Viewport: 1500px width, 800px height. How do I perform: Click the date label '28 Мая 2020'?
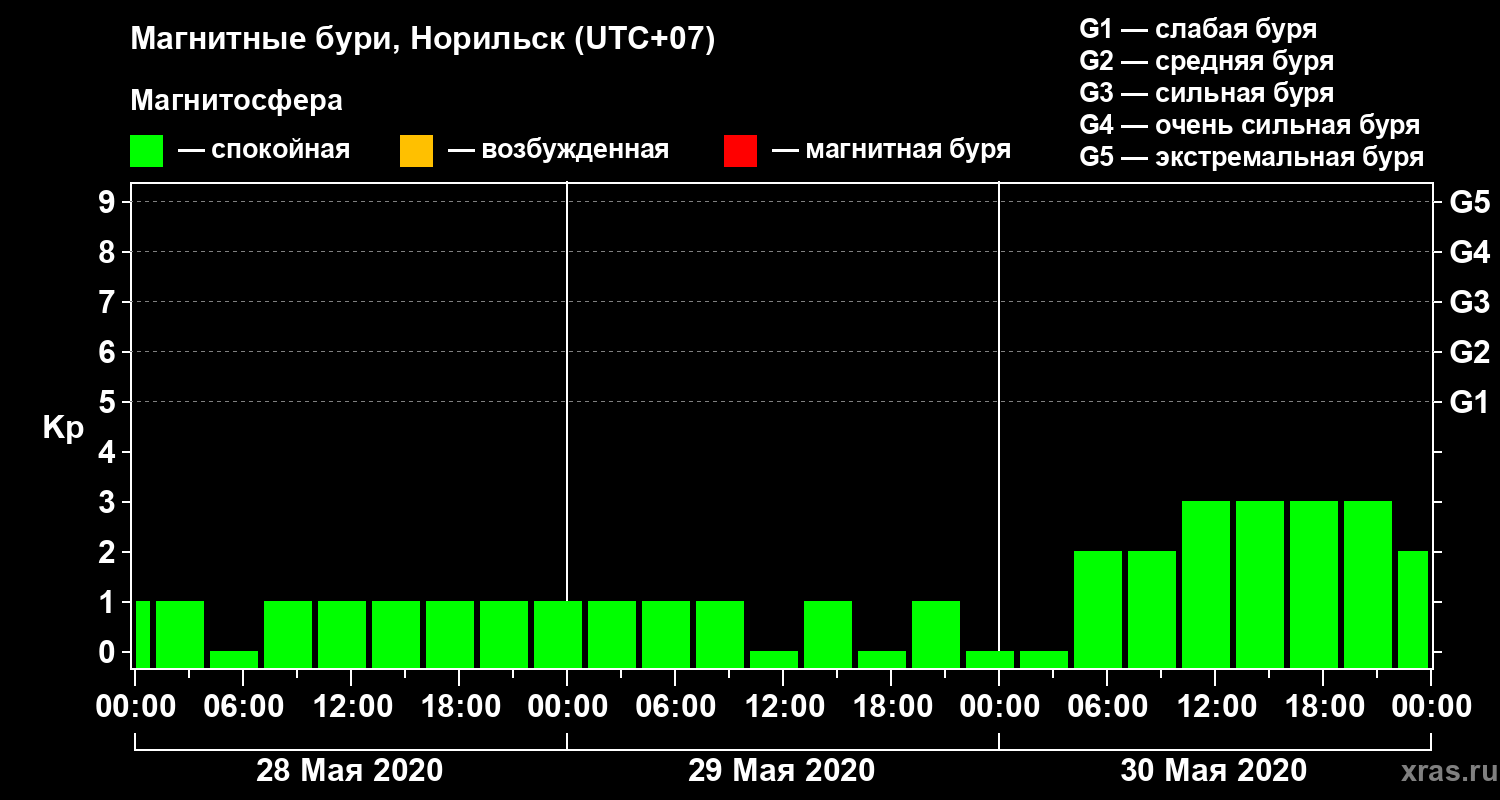tap(349, 770)
